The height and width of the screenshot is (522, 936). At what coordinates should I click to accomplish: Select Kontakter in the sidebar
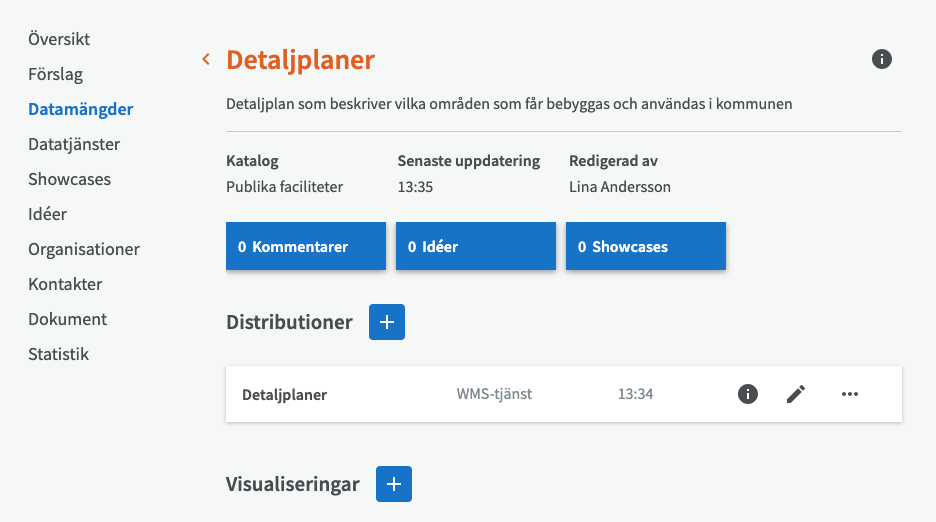(65, 284)
